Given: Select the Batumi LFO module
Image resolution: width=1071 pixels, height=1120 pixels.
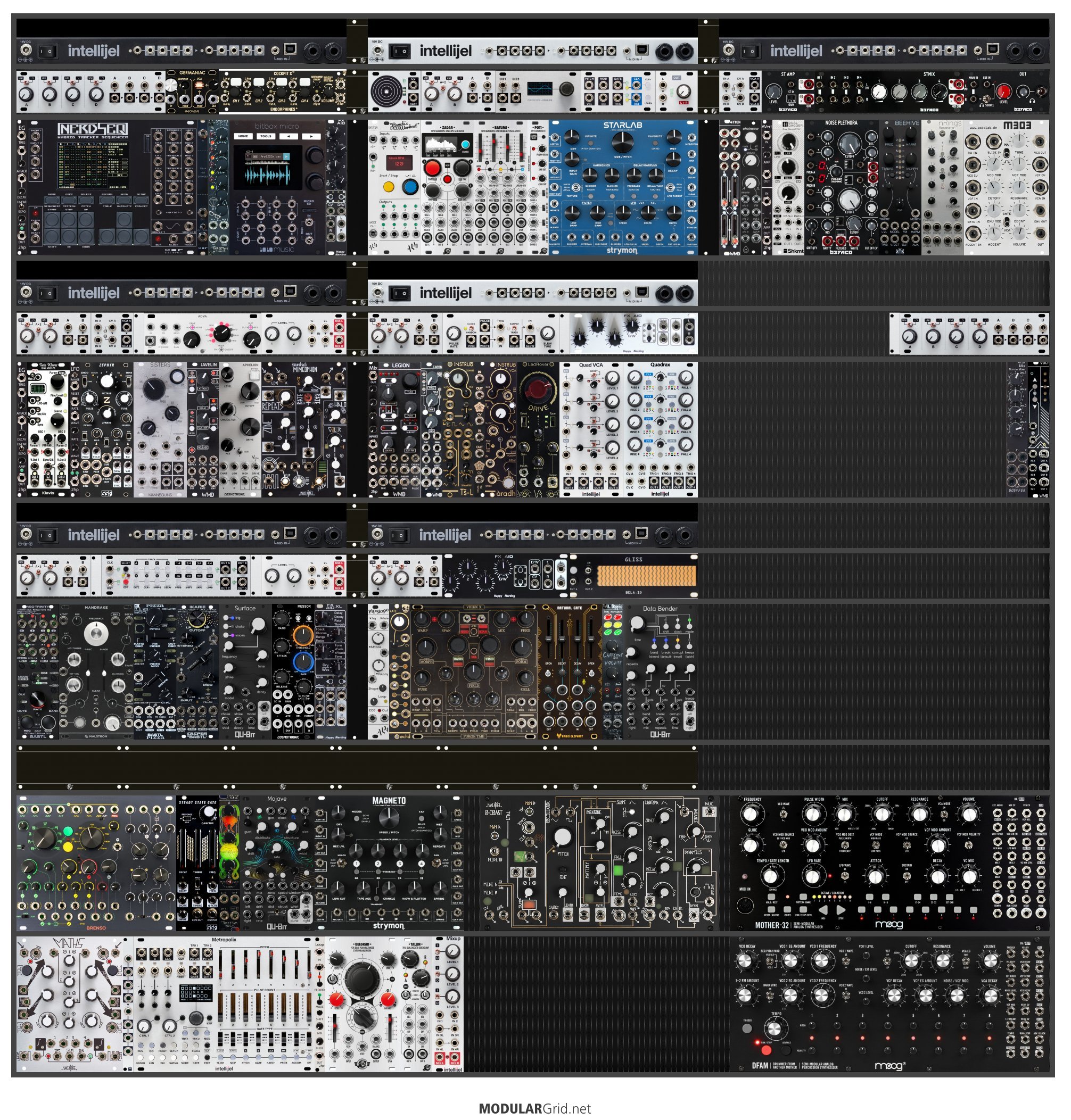Looking at the screenshot, I should coord(501,187).
